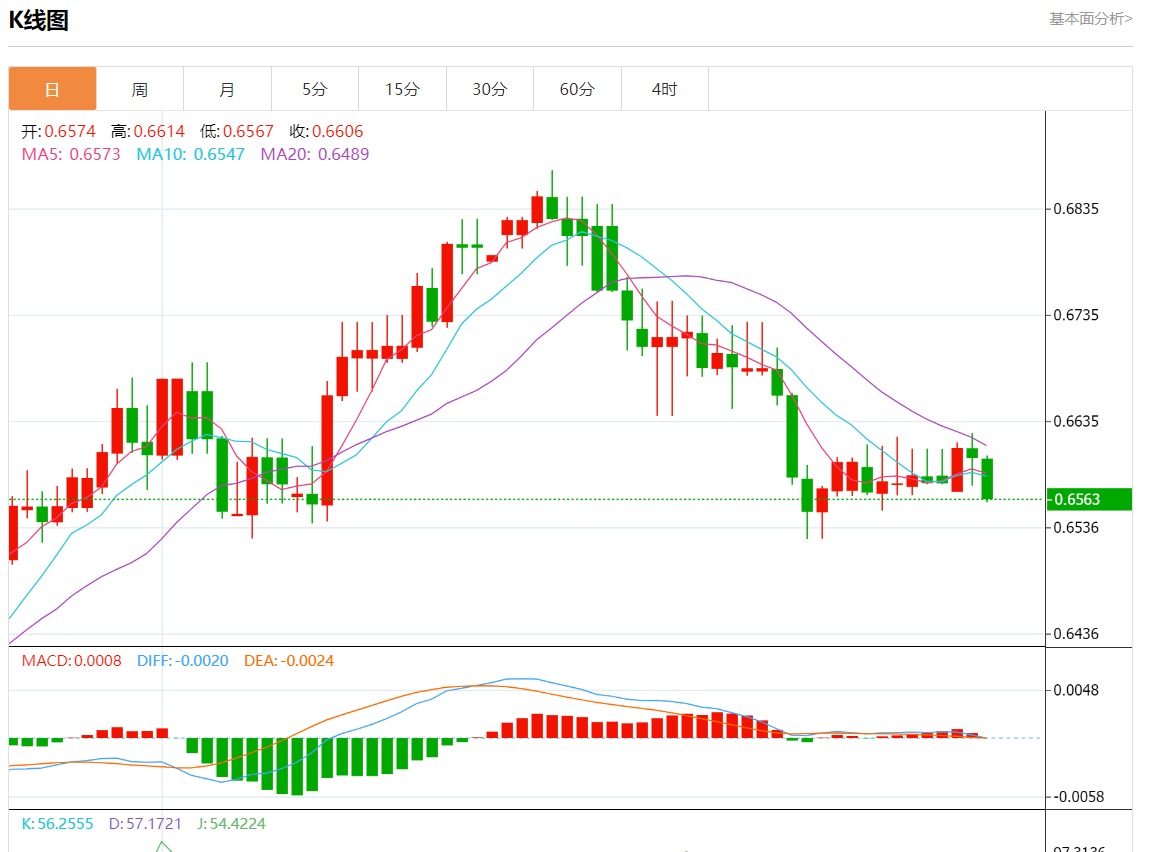
Task: Click the K线图 heading
Action: tap(39, 20)
